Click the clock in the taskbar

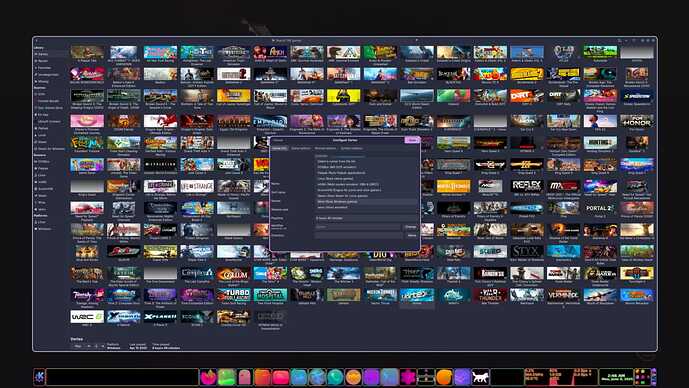[x=616, y=377]
